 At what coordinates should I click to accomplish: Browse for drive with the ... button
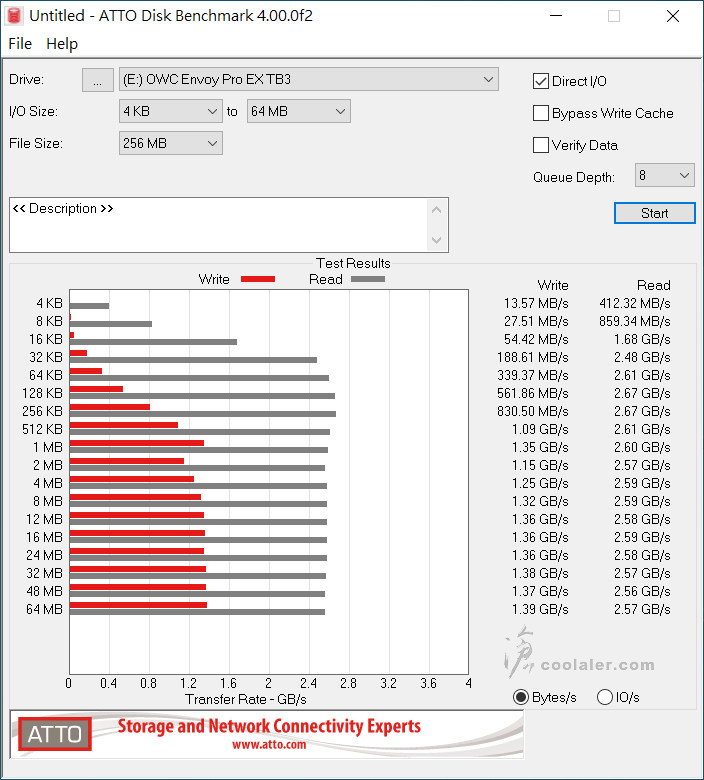click(x=98, y=80)
